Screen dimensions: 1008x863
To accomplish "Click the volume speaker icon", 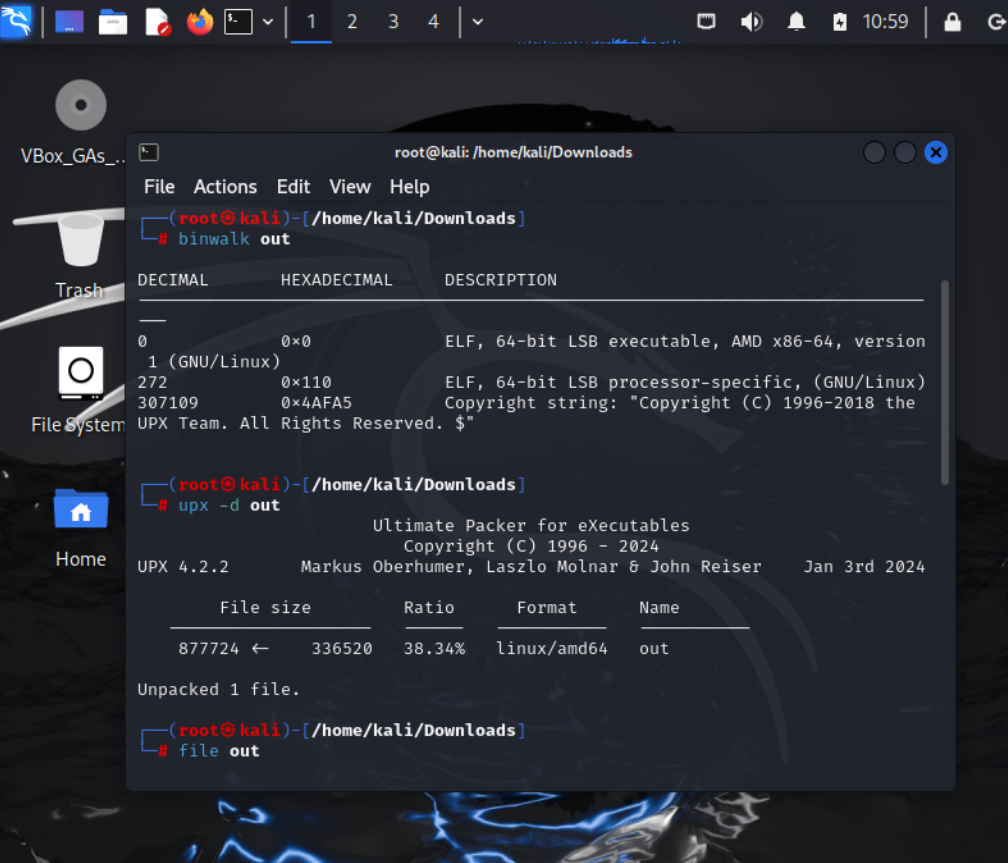I will point(751,21).
